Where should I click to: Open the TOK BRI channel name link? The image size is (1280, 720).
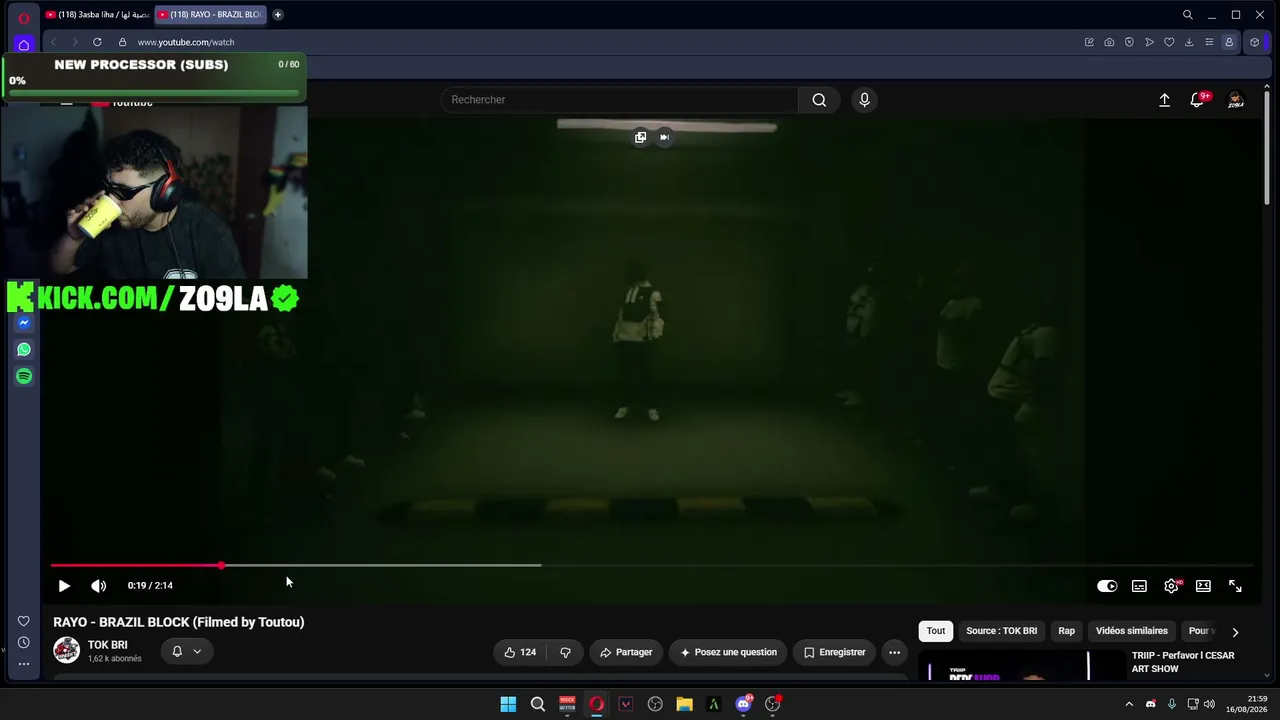[107, 645]
